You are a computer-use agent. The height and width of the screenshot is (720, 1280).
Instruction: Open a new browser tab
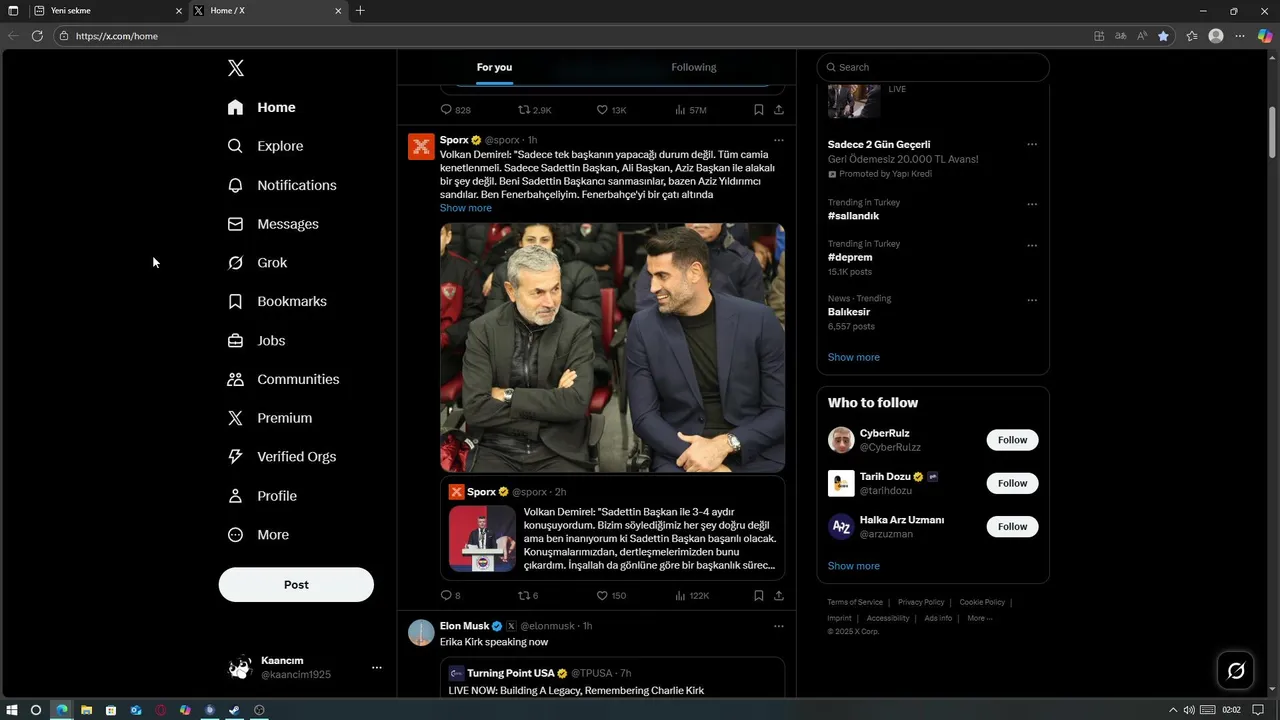(x=360, y=11)
